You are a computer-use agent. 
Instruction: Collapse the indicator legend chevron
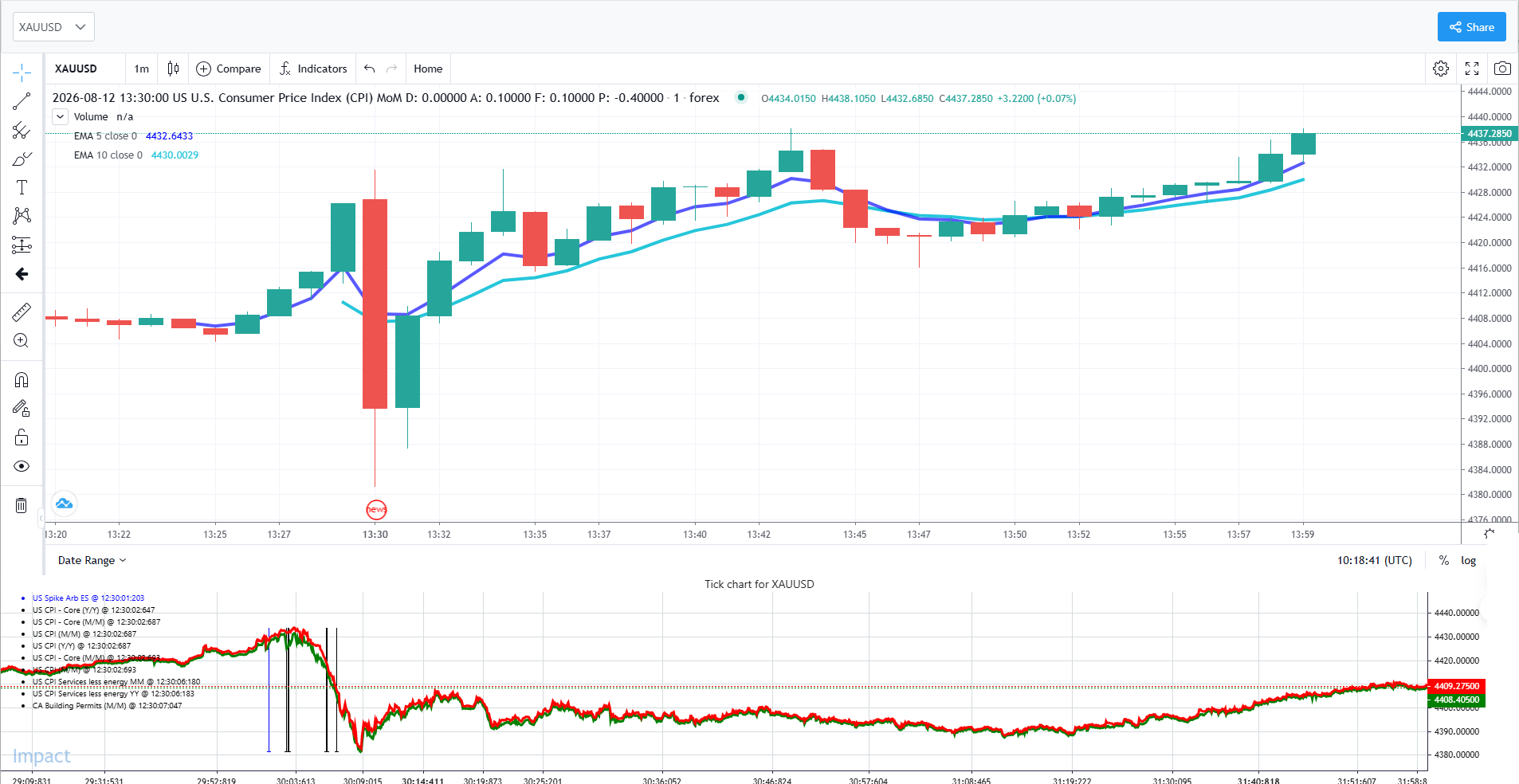pyautogui.click(x=60, y=116)
